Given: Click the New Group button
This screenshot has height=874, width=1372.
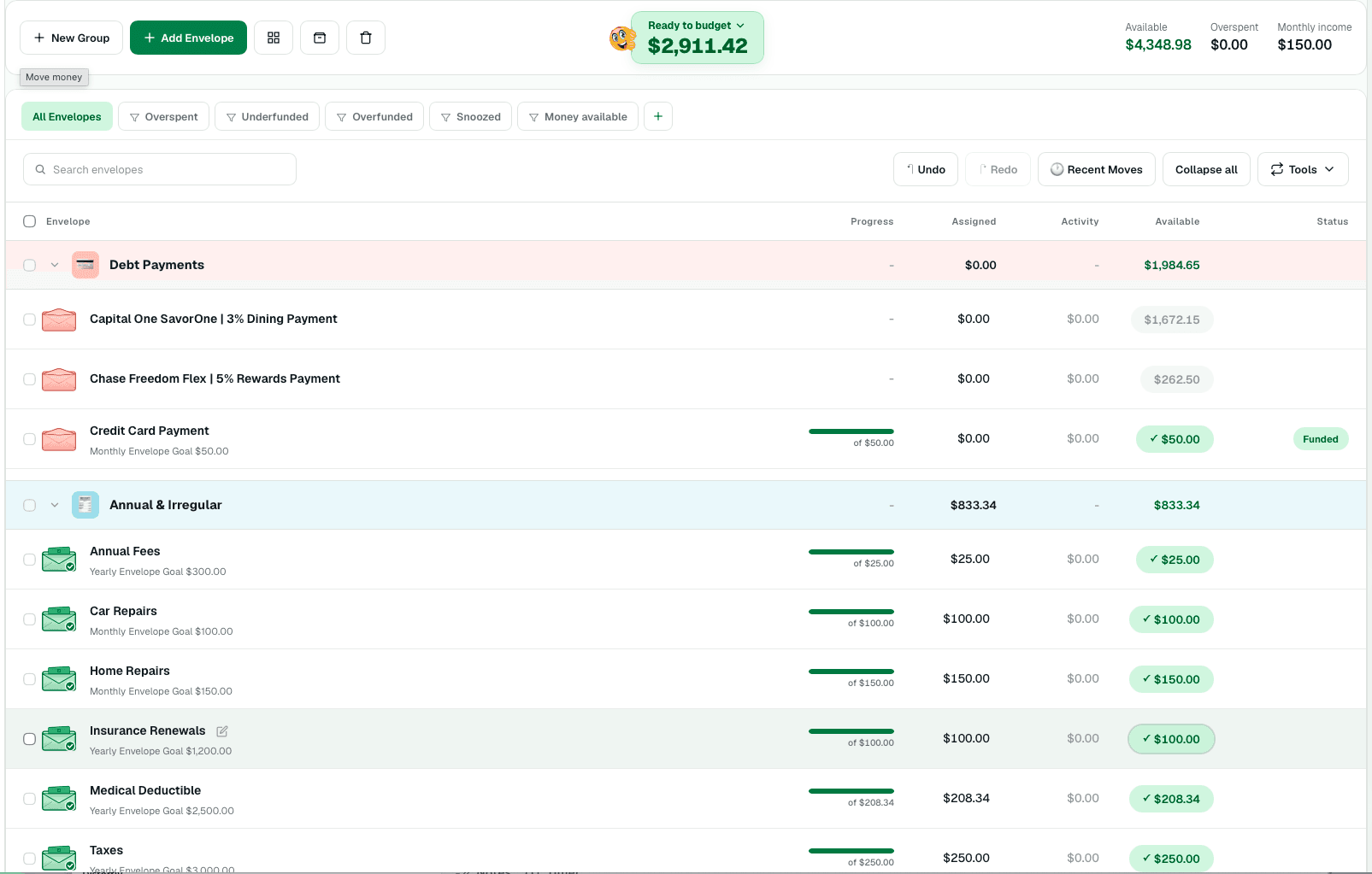Looking at the screenshot, I should 71,38.
